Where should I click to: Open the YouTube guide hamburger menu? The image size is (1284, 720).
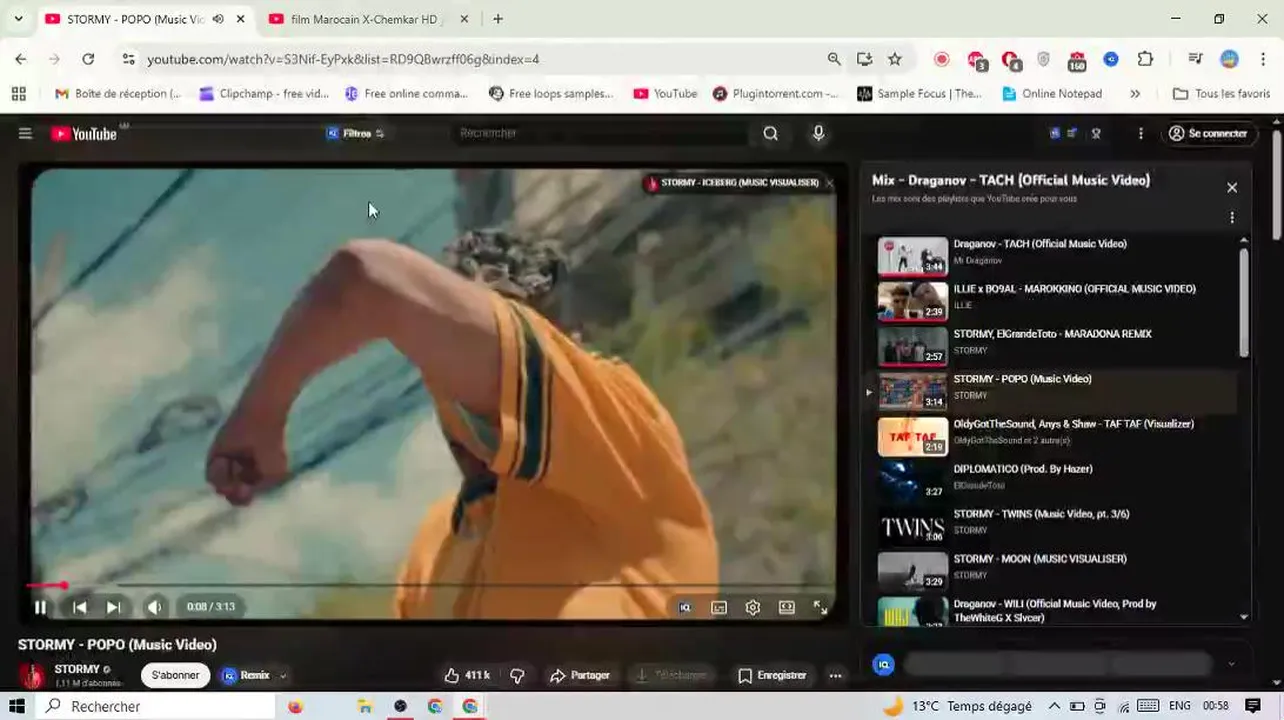tap(25, 133)
